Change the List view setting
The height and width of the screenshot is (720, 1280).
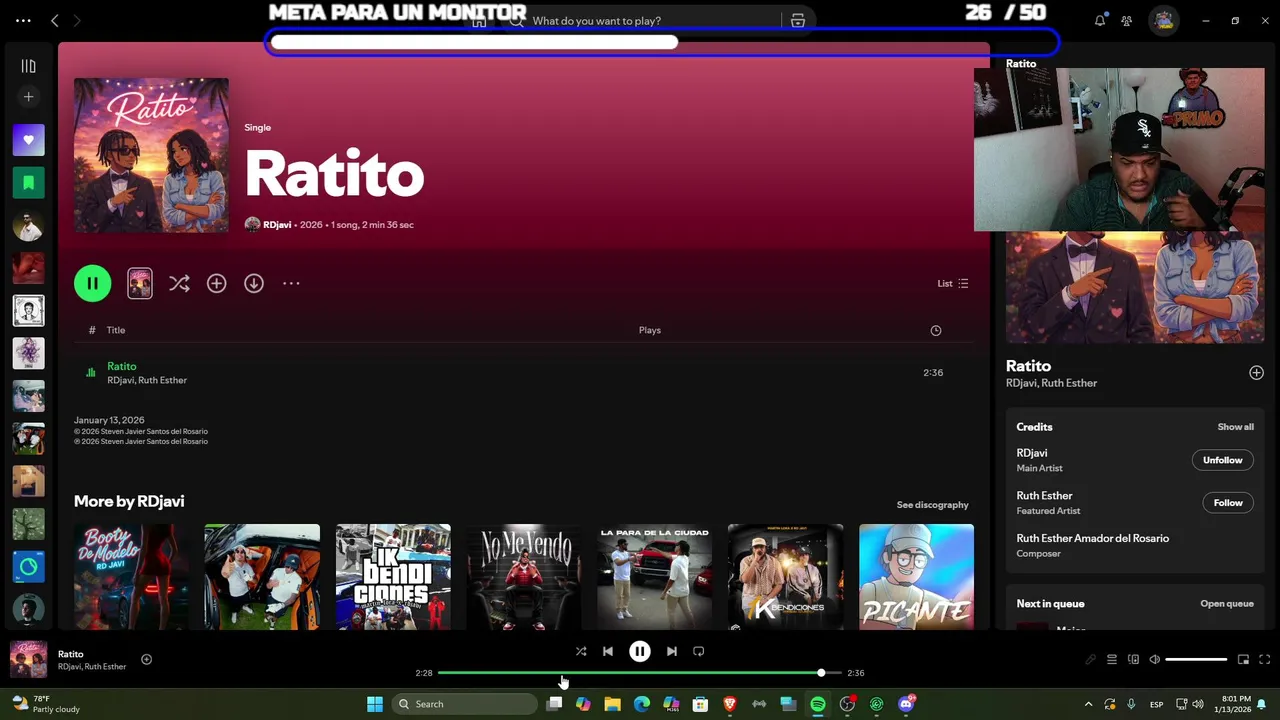[x=953, y=283]
